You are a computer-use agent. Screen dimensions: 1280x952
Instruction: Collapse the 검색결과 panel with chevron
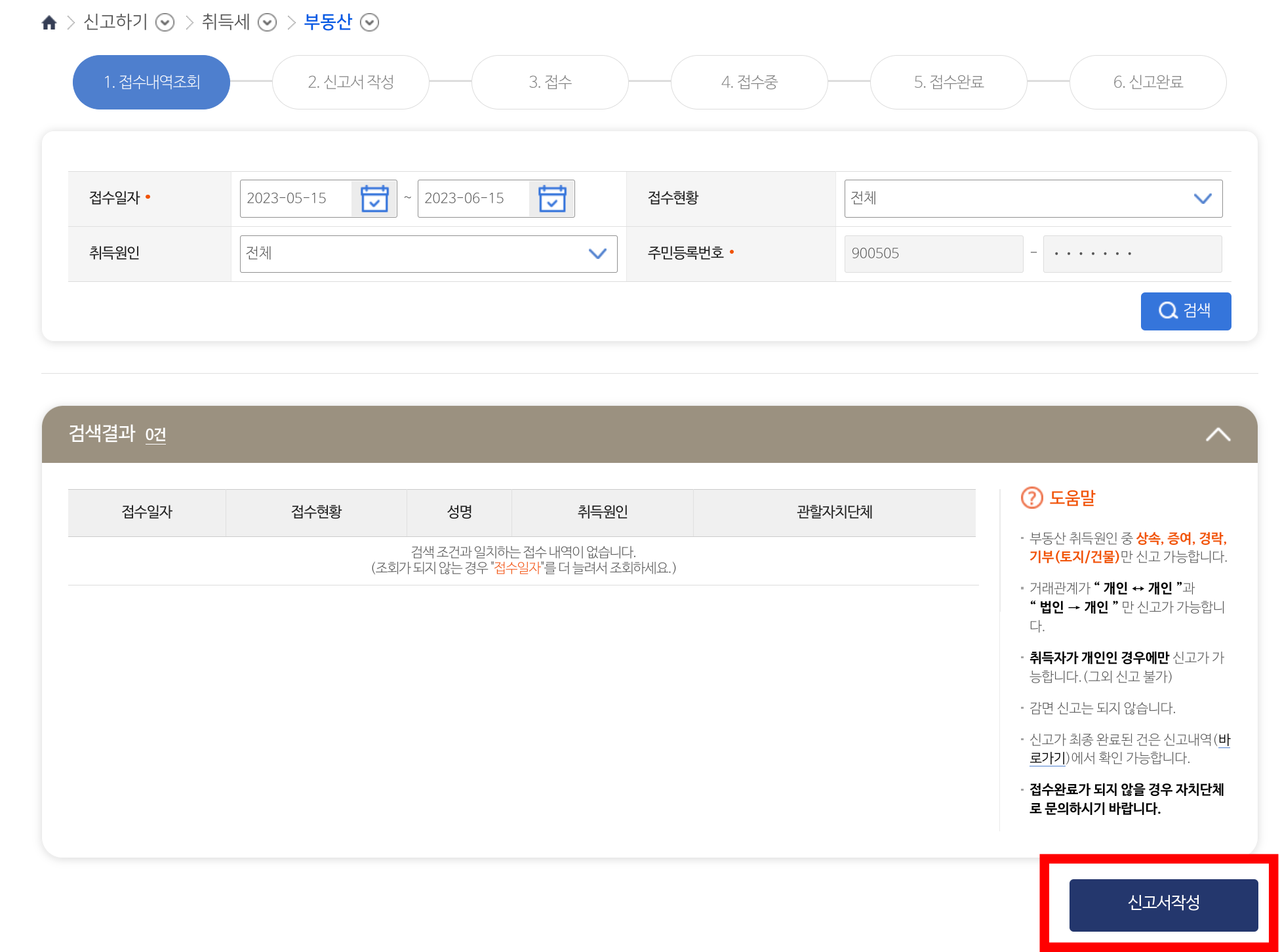tap(1218, 435)
